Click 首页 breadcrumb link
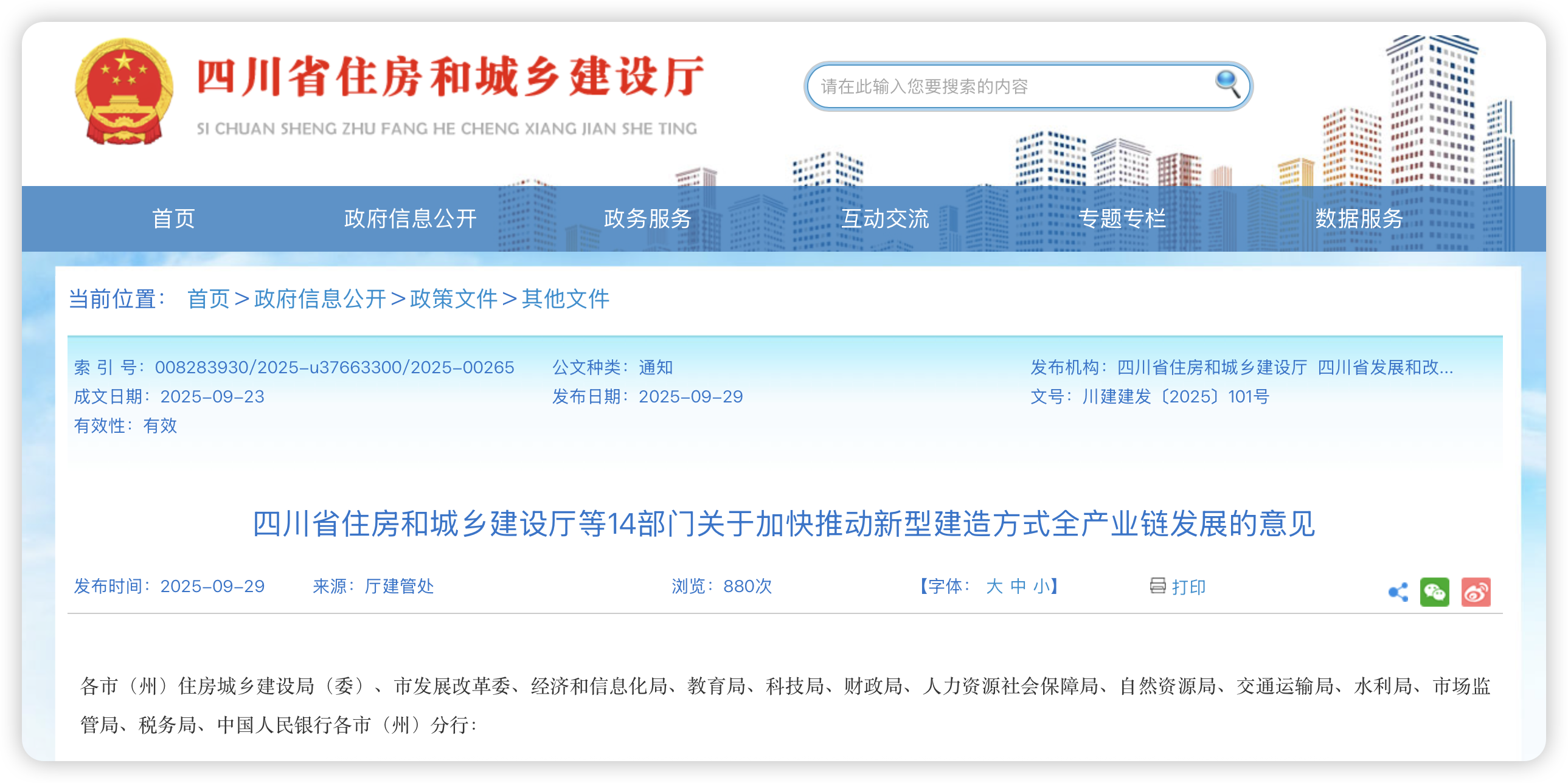The height and width of the screenshot is (783, 1568). pyautogui.click(x=208, y=298)
